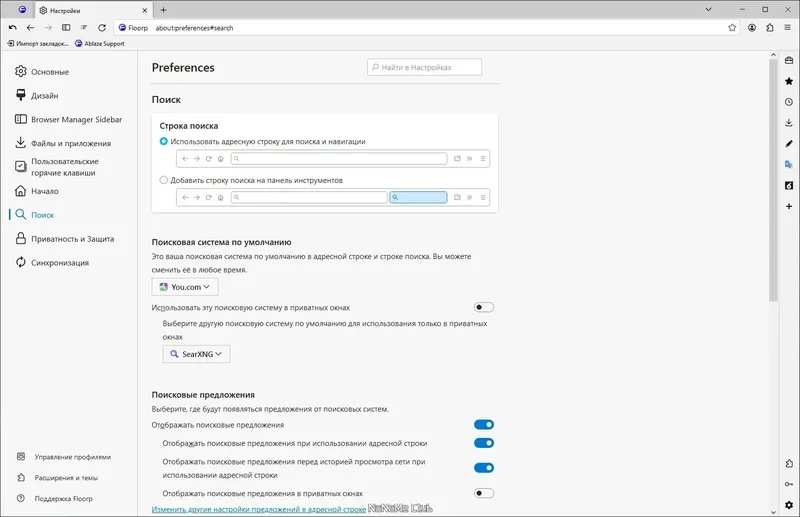Expand the SearXNG private search engine dropdown
This screenshot has height=517, width=800.
[196, 354]
